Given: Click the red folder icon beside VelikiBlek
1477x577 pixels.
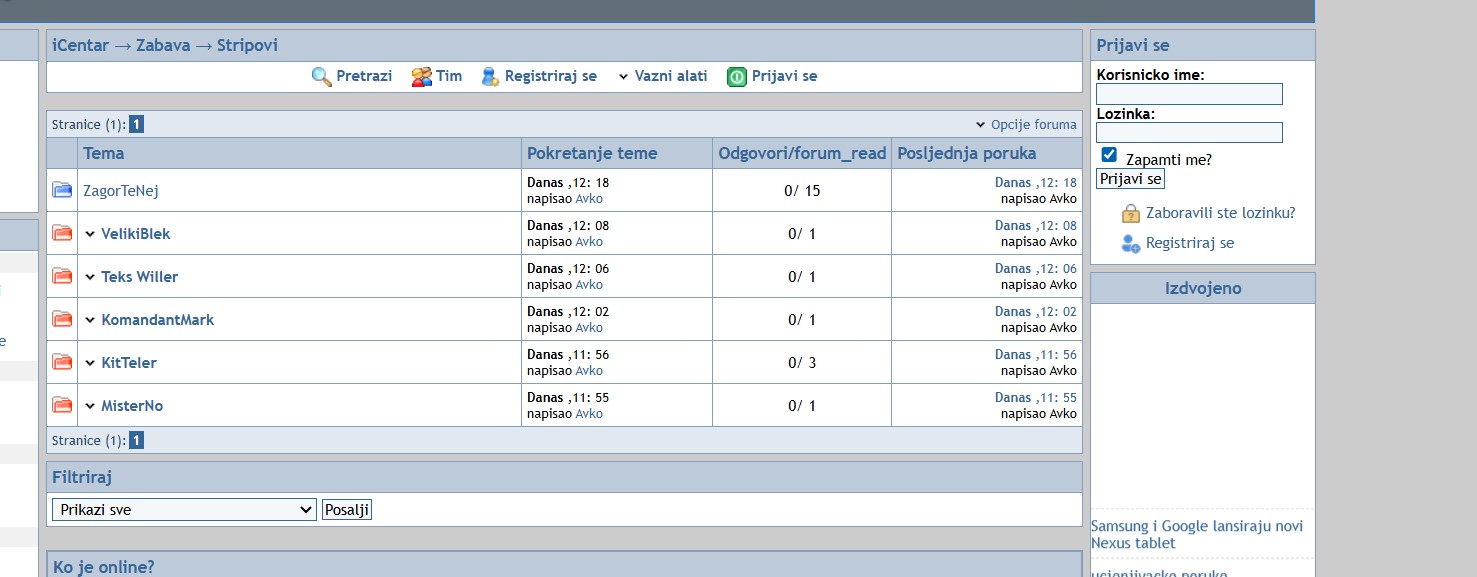Looking at the screenshot, I should point(62,233).
